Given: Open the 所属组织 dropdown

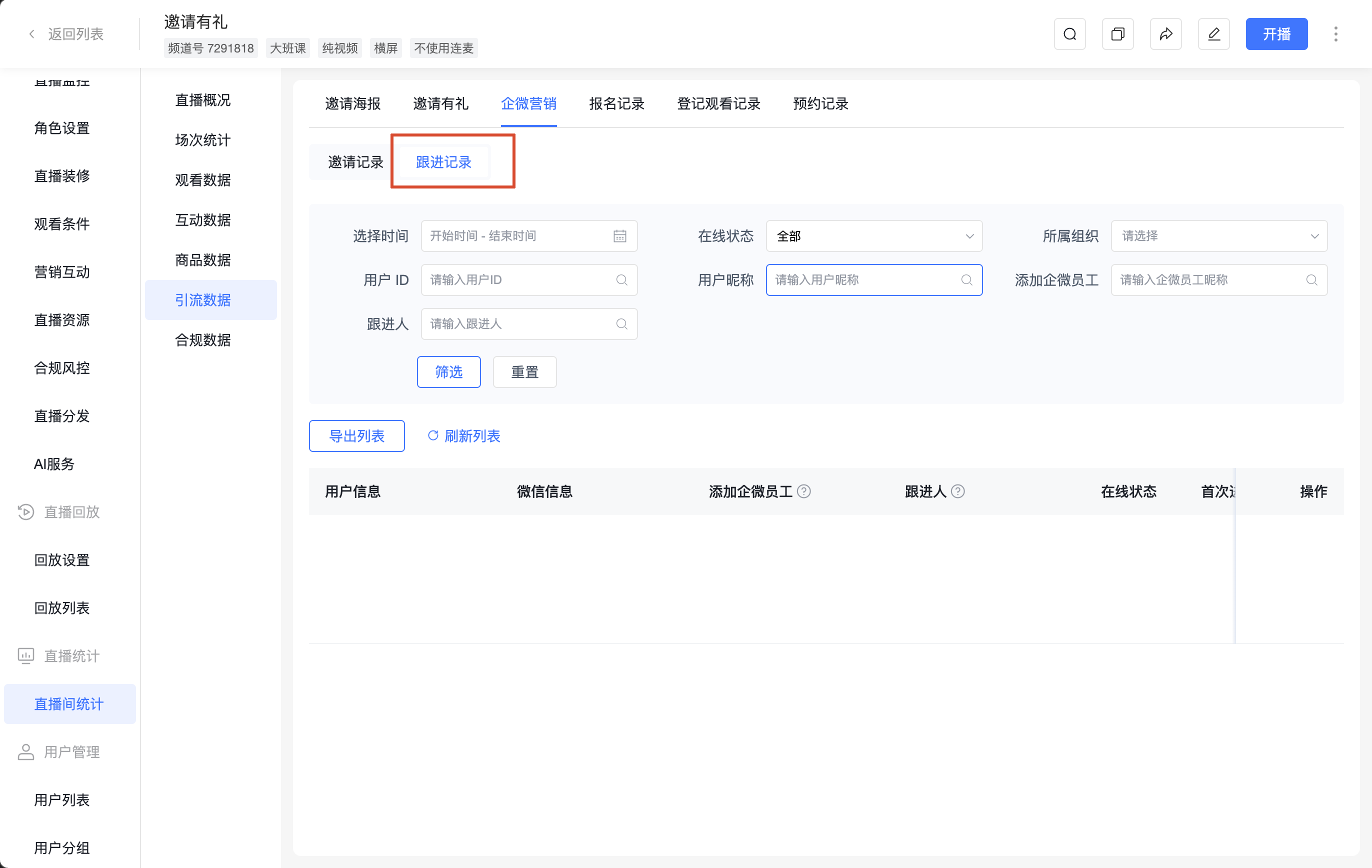Looking at the screenshot, I should (x=1218, y=236).
